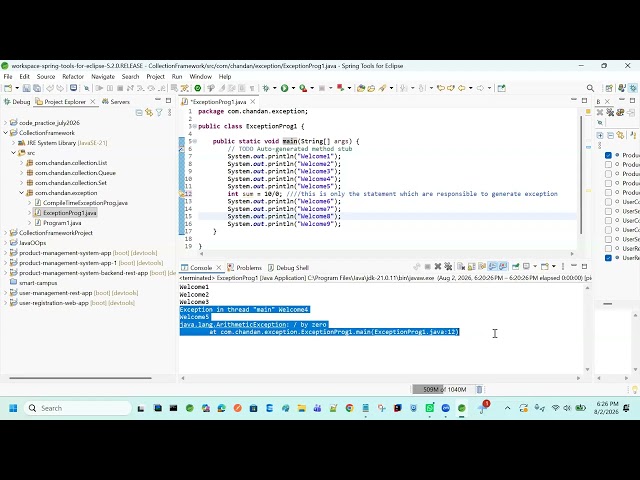Screen dimensions: 640x480
Task: Open the Navigate menu
Action: coord(103,77)
